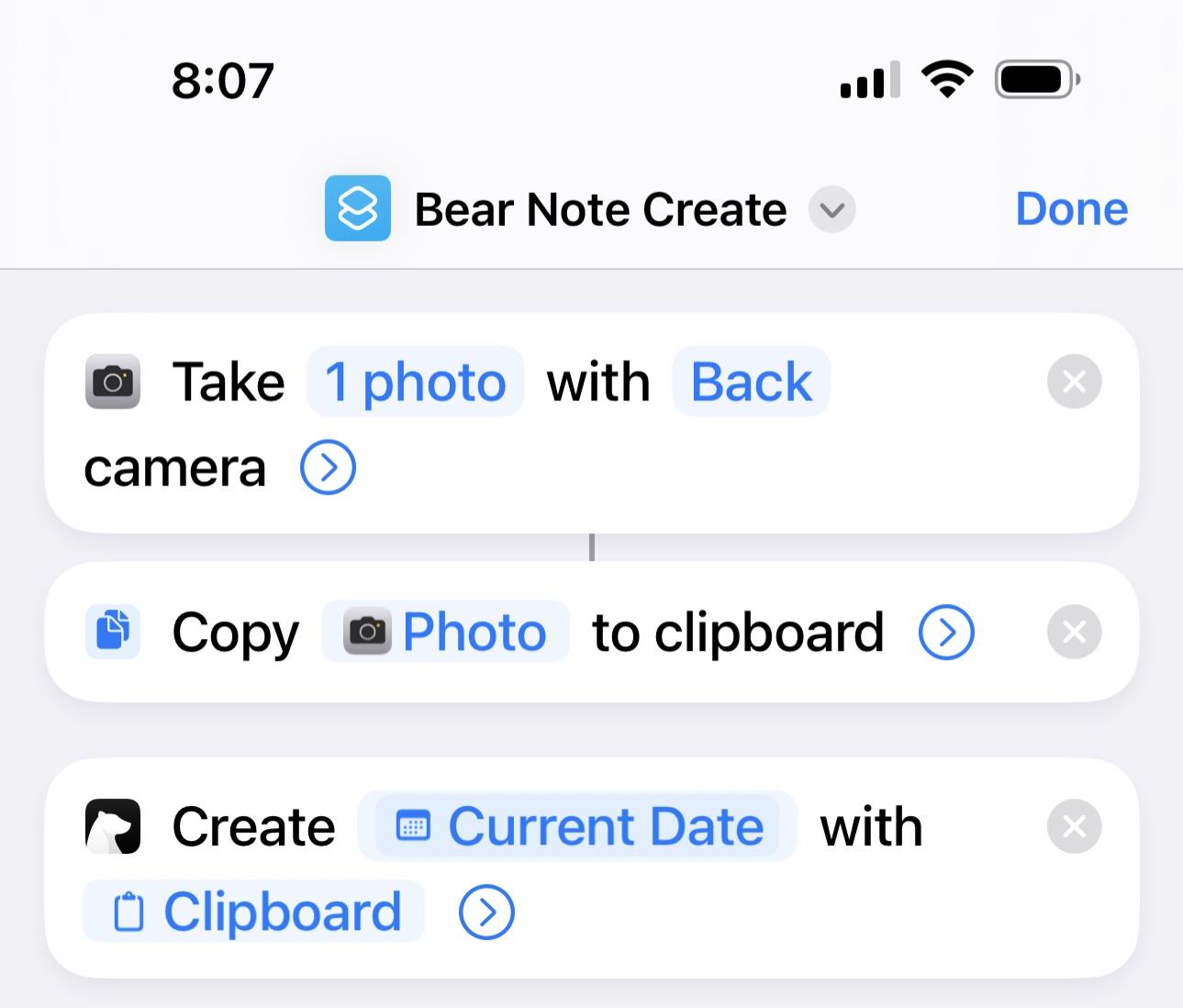
Task: Change the photo count parameter
Action: [414, 382]
